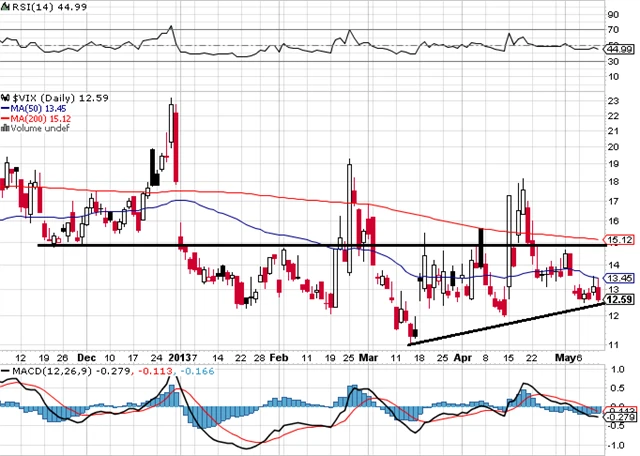Click the $VIX candlestick symbol icon
The height and width of the screenshot is (456, 640).
click(x=5, y=97)
